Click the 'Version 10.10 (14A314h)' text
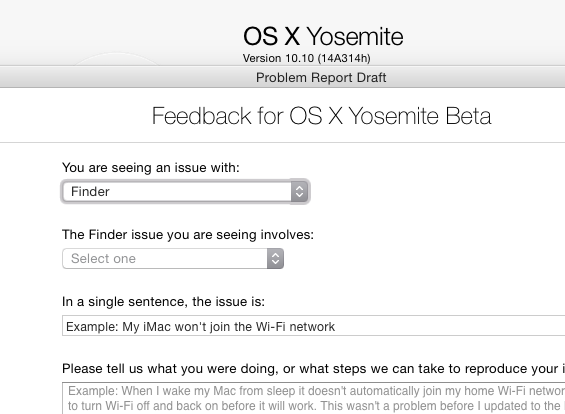The height and width of the screenshot is (414, 565). [x=307, y=58]
